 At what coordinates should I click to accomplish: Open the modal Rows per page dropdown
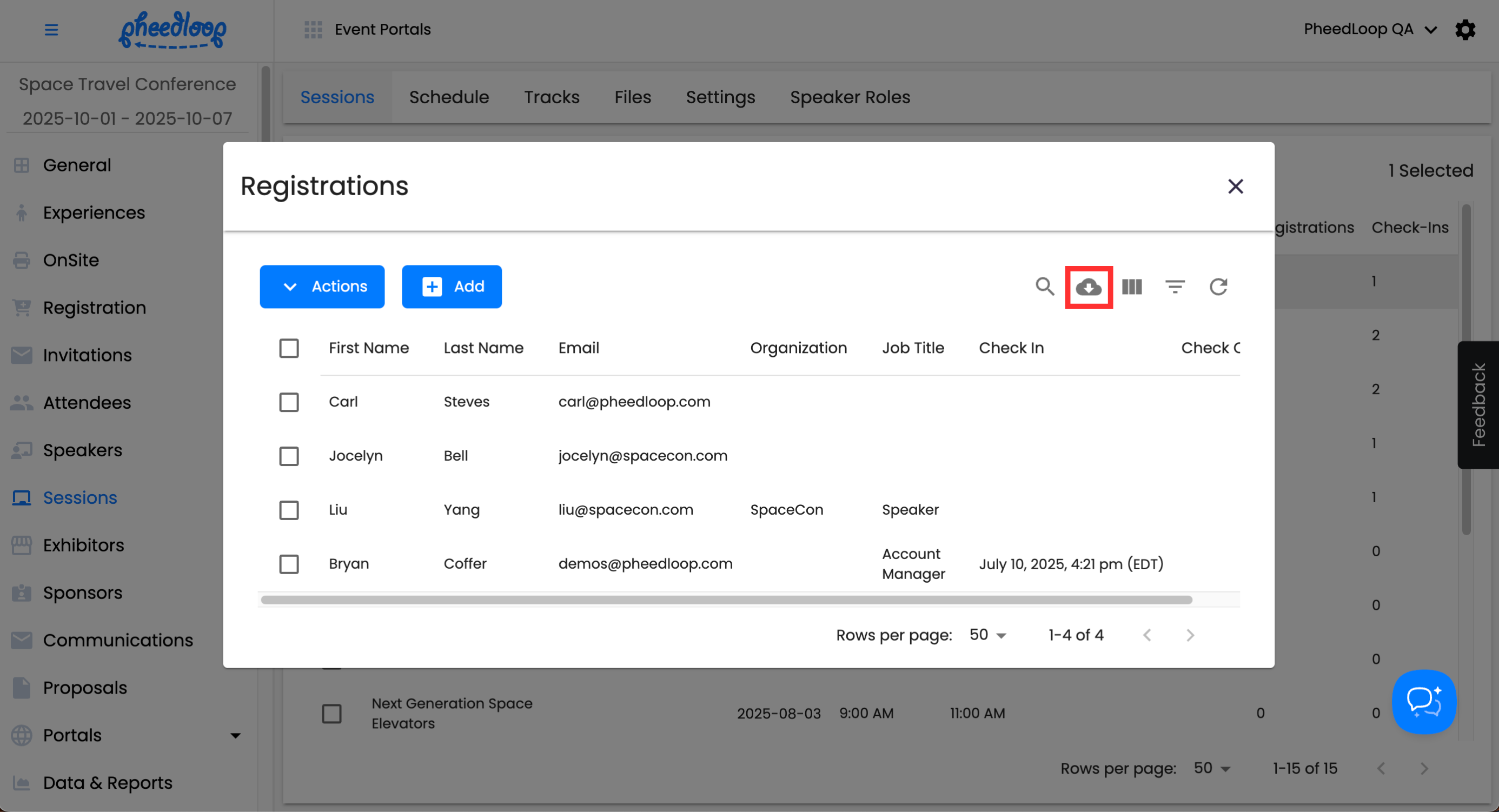[987, 635]
